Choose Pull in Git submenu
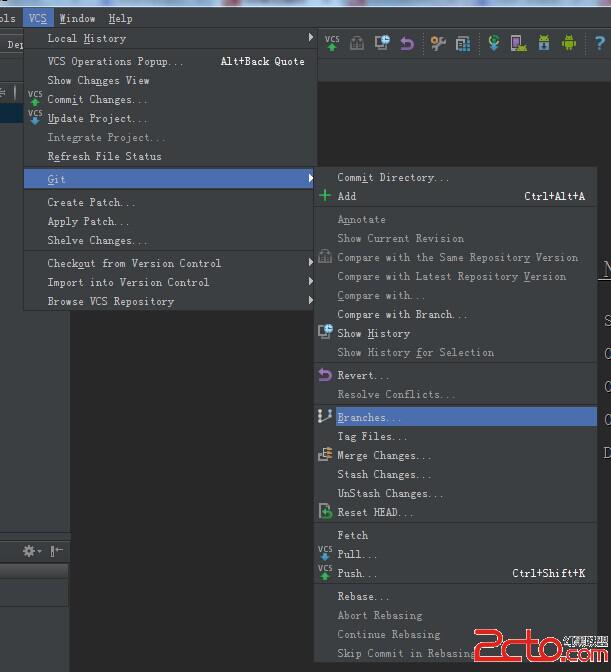This screenshot has width=611, height=672. coord(456,554)
